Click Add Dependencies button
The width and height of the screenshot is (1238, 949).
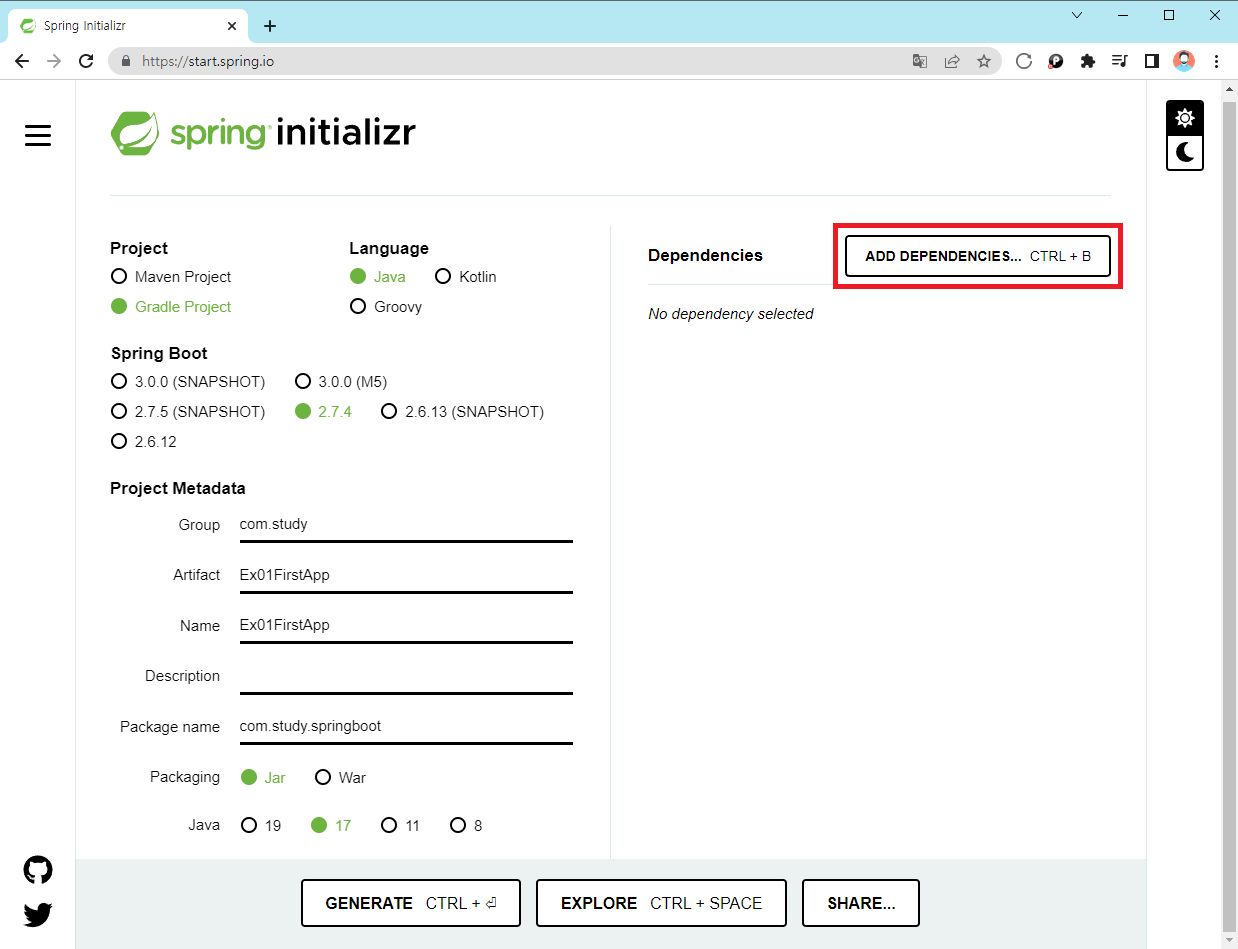(978, 256)
